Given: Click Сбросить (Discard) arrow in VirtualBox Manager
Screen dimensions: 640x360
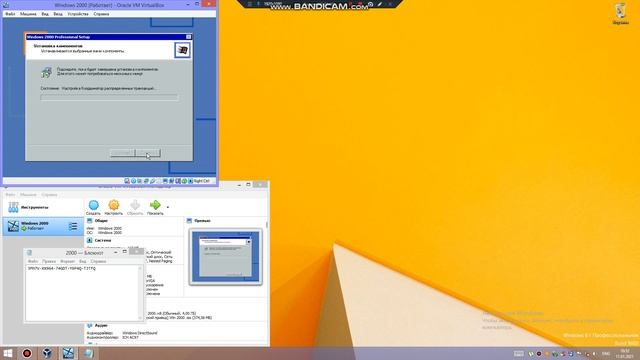Looking at the screenshot, I should [135, 207].
